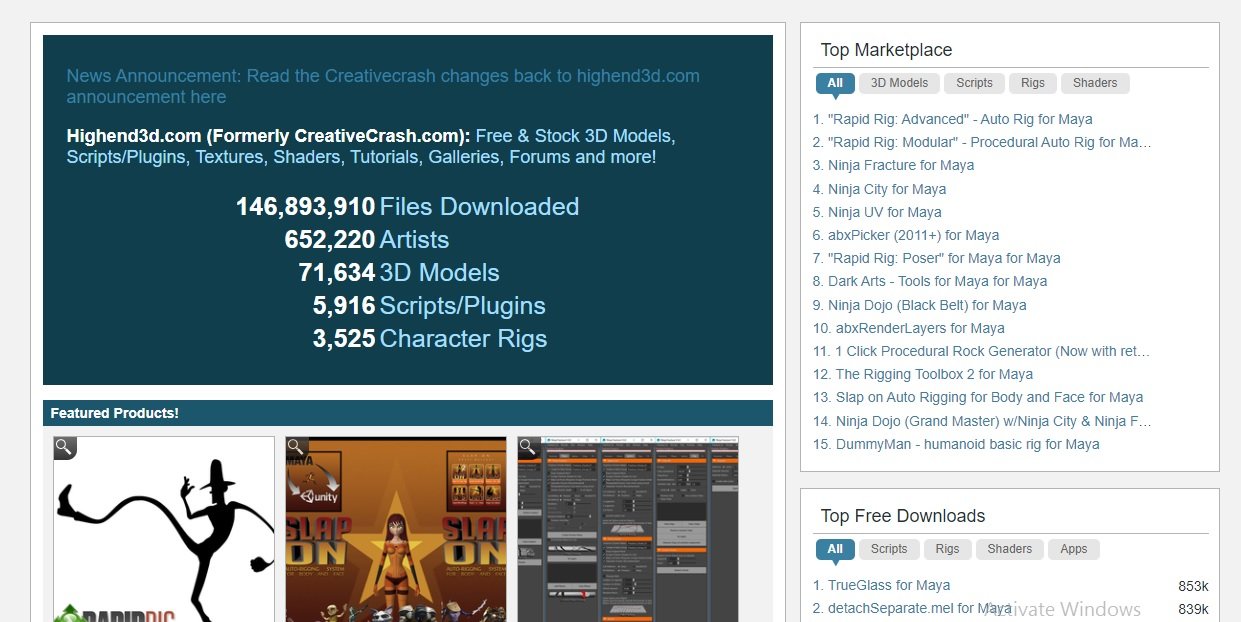Viewport: 1241px width, 622px height.
Task: Click Free & Stock 3D Models link
Action: (575, 135)
